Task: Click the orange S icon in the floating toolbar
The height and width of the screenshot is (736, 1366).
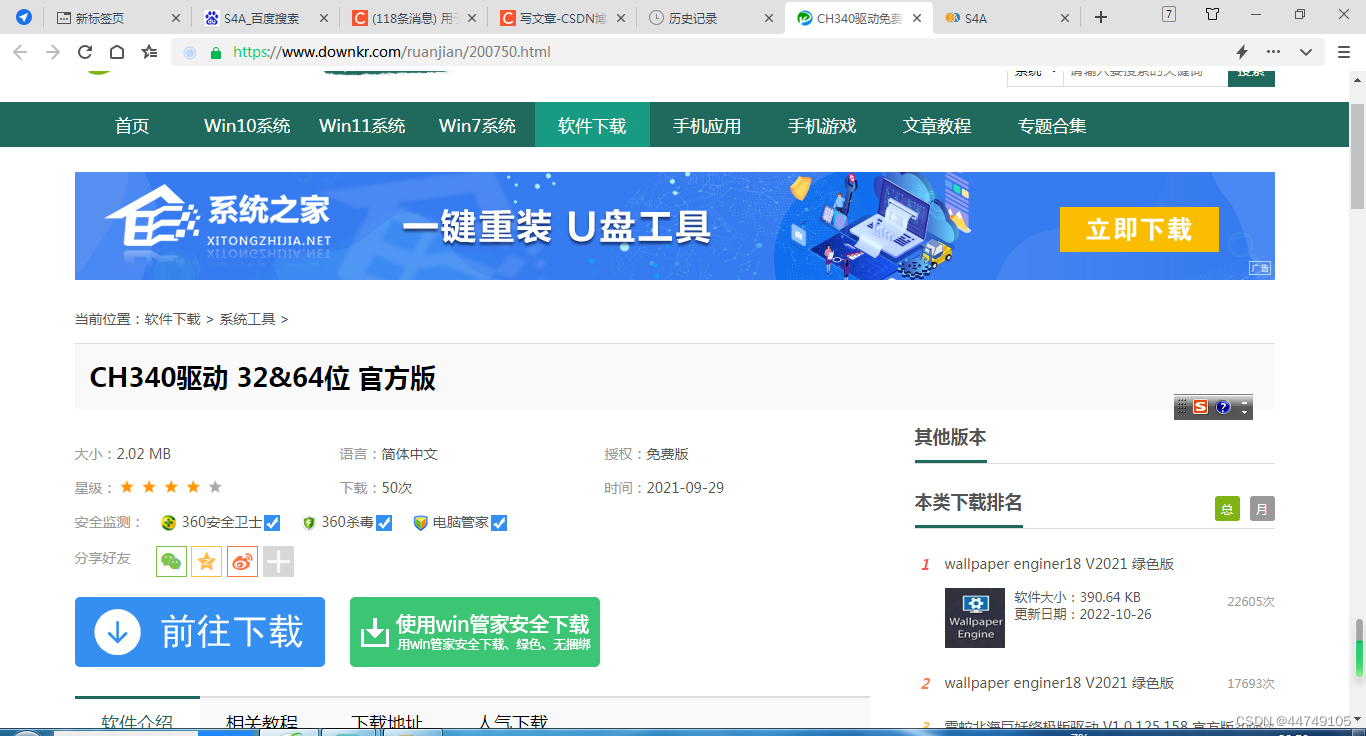Action: pos(1200,407)
